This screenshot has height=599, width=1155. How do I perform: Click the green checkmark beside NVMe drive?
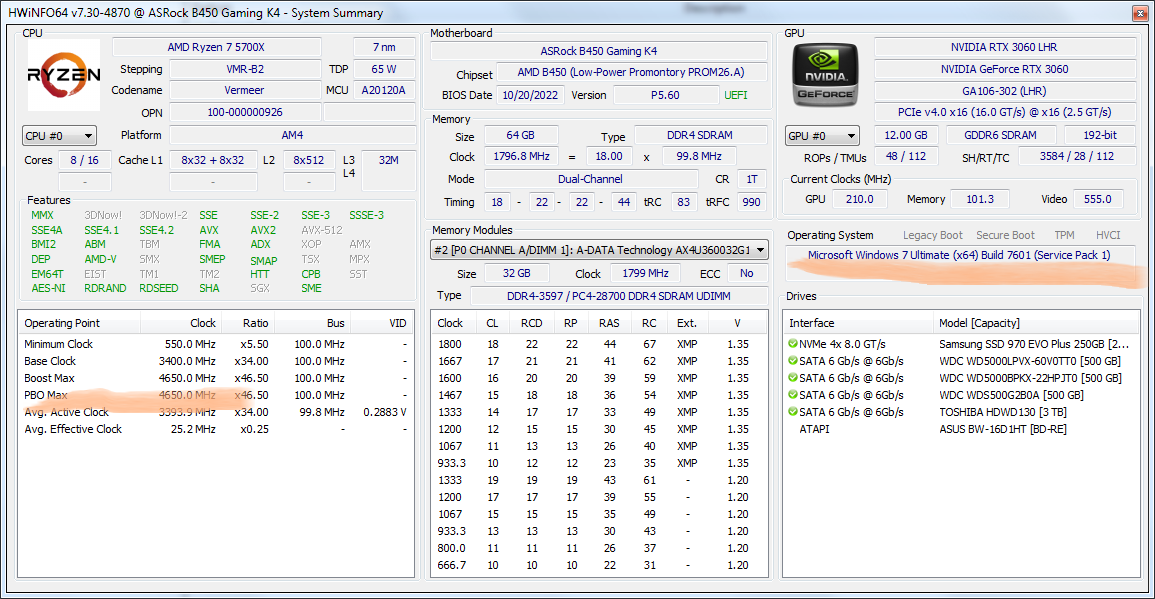pyautogui.click(x=793, y=343)
